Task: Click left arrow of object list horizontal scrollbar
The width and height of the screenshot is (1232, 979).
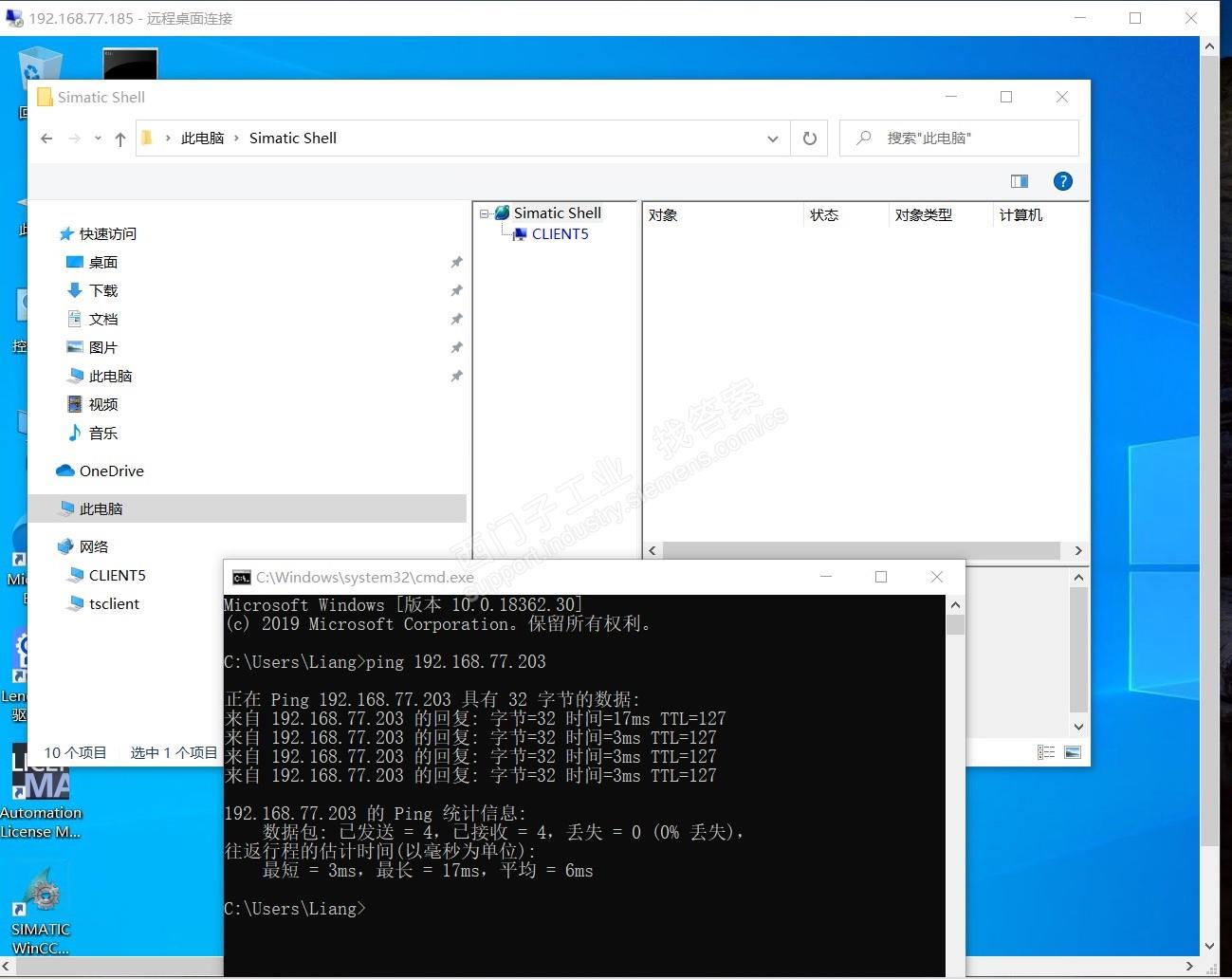Action: (x=653, y=550)
